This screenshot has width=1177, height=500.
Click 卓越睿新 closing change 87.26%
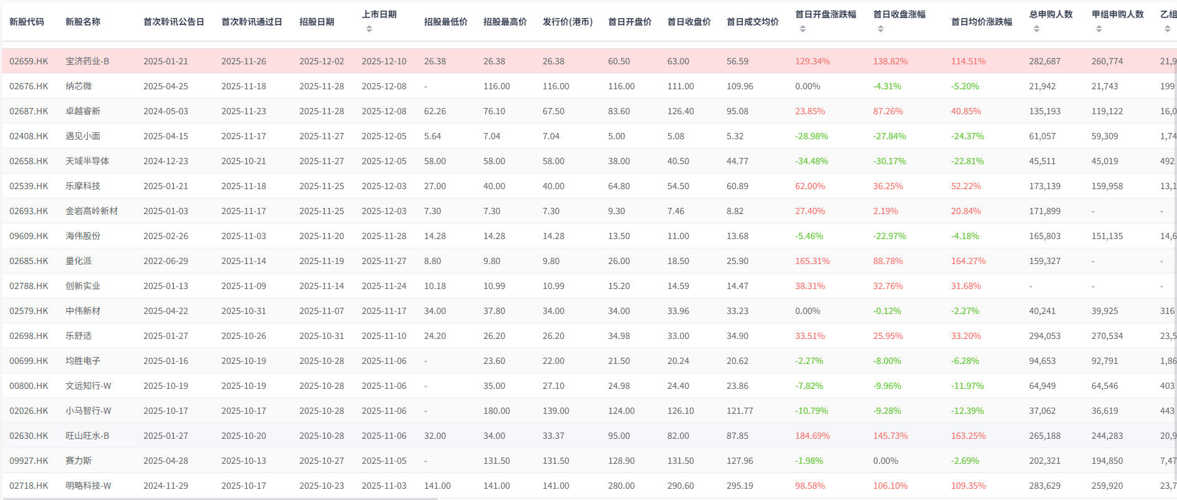click(889, 111)
